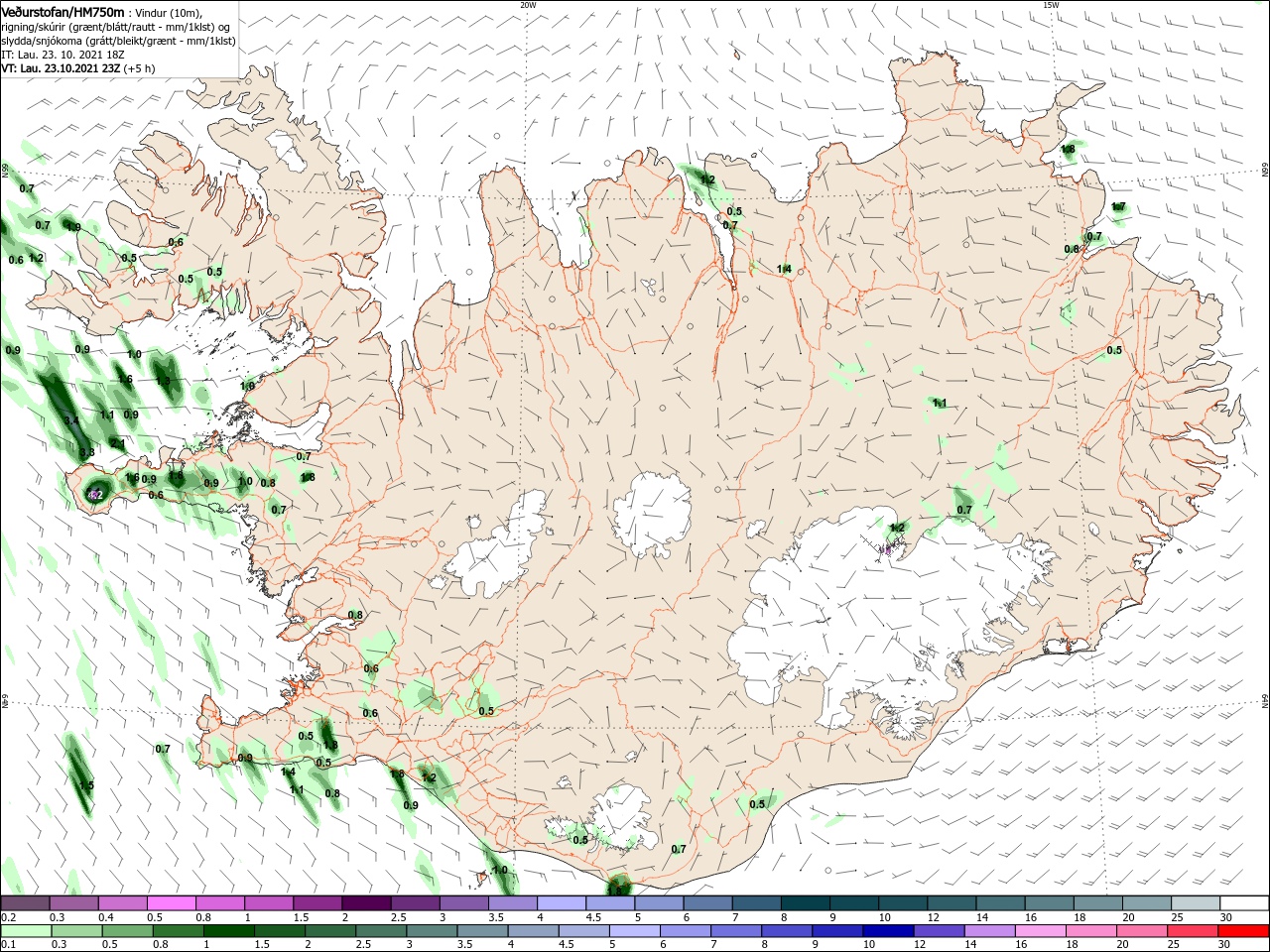Click the 0.1 label on the lower scale
The image size is (1270, 952).
8,944
